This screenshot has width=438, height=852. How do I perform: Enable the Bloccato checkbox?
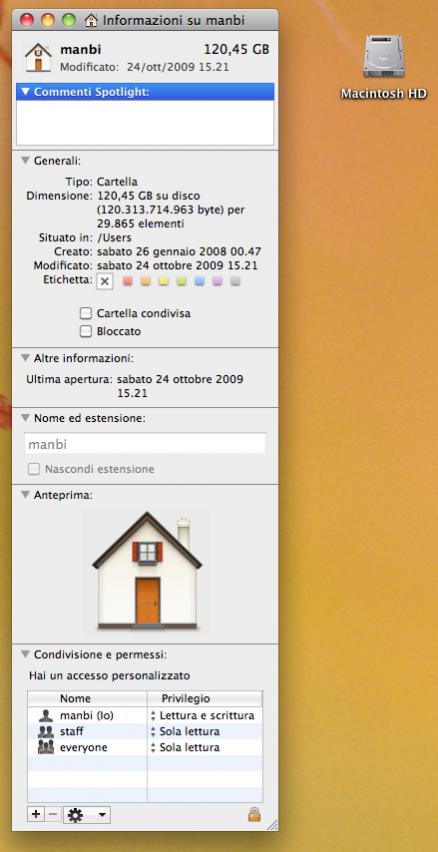click(86, 331)
